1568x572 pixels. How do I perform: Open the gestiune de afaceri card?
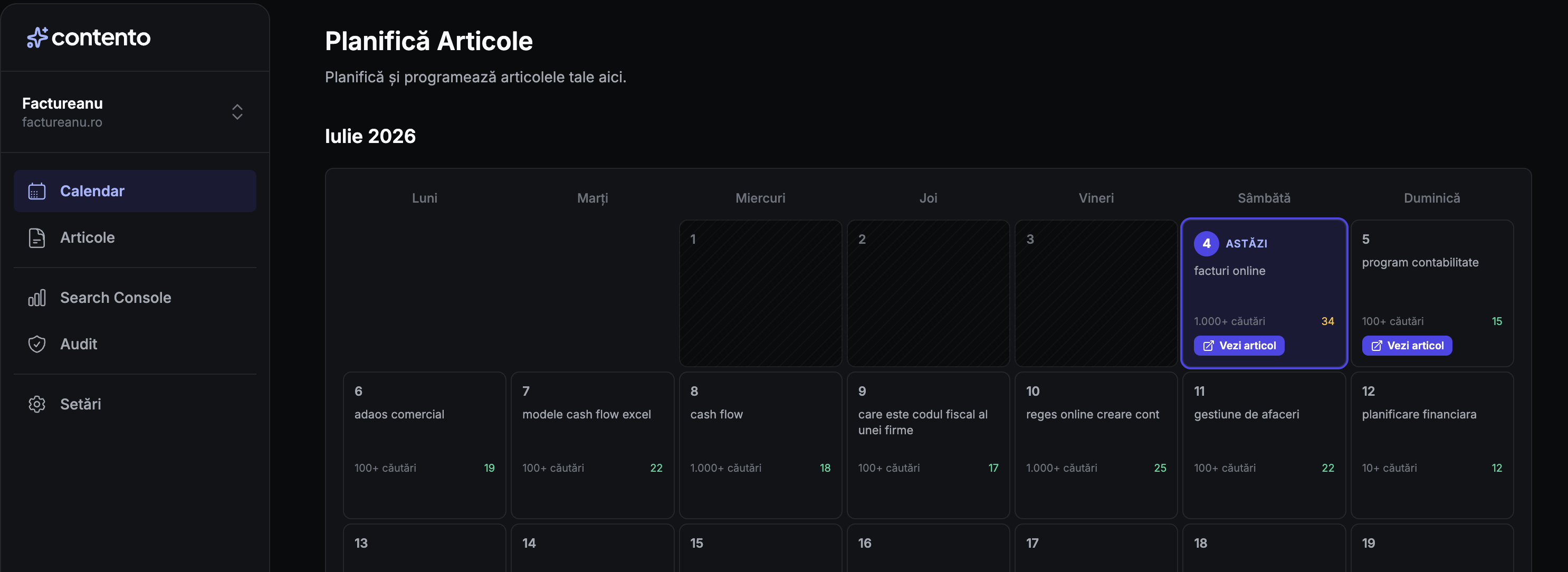pos(1264,445)
